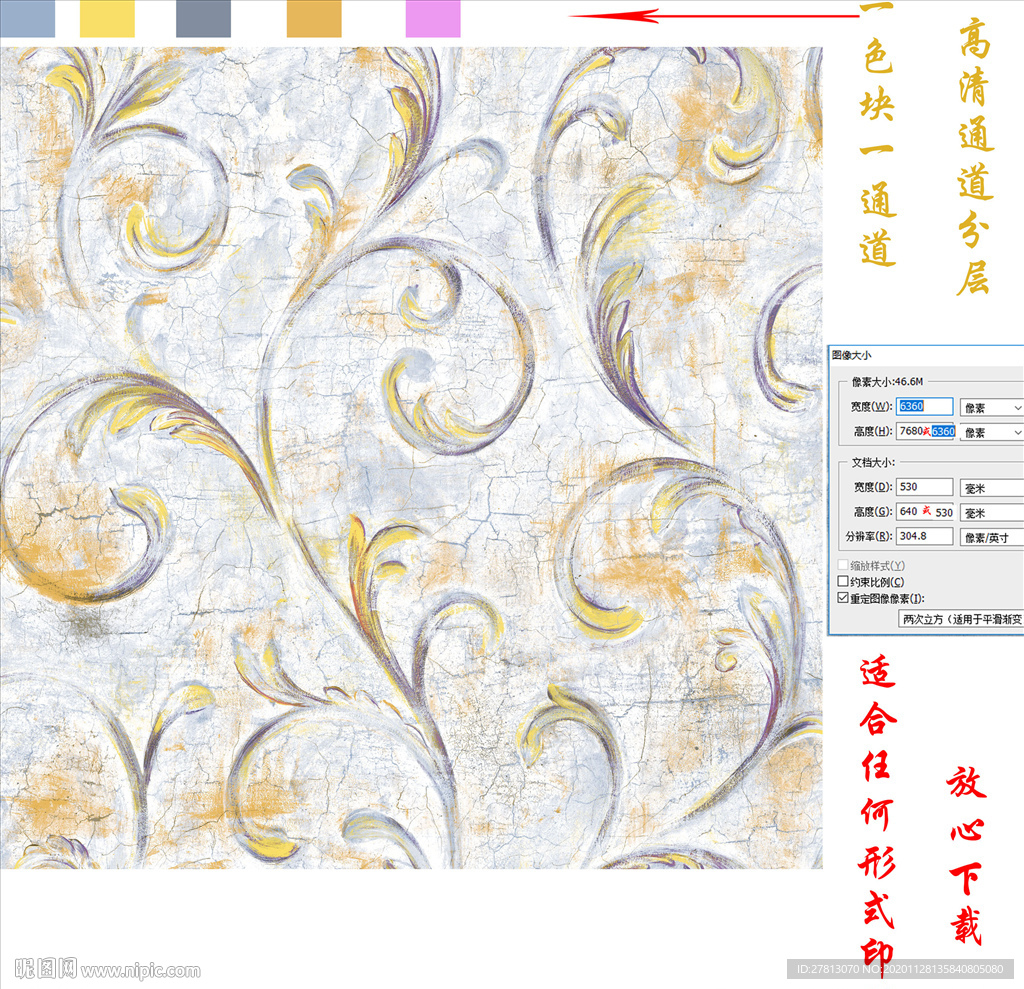Open the 像素/英寸 resolution unit dropdown
The image size is (1024, 989).
991,538
